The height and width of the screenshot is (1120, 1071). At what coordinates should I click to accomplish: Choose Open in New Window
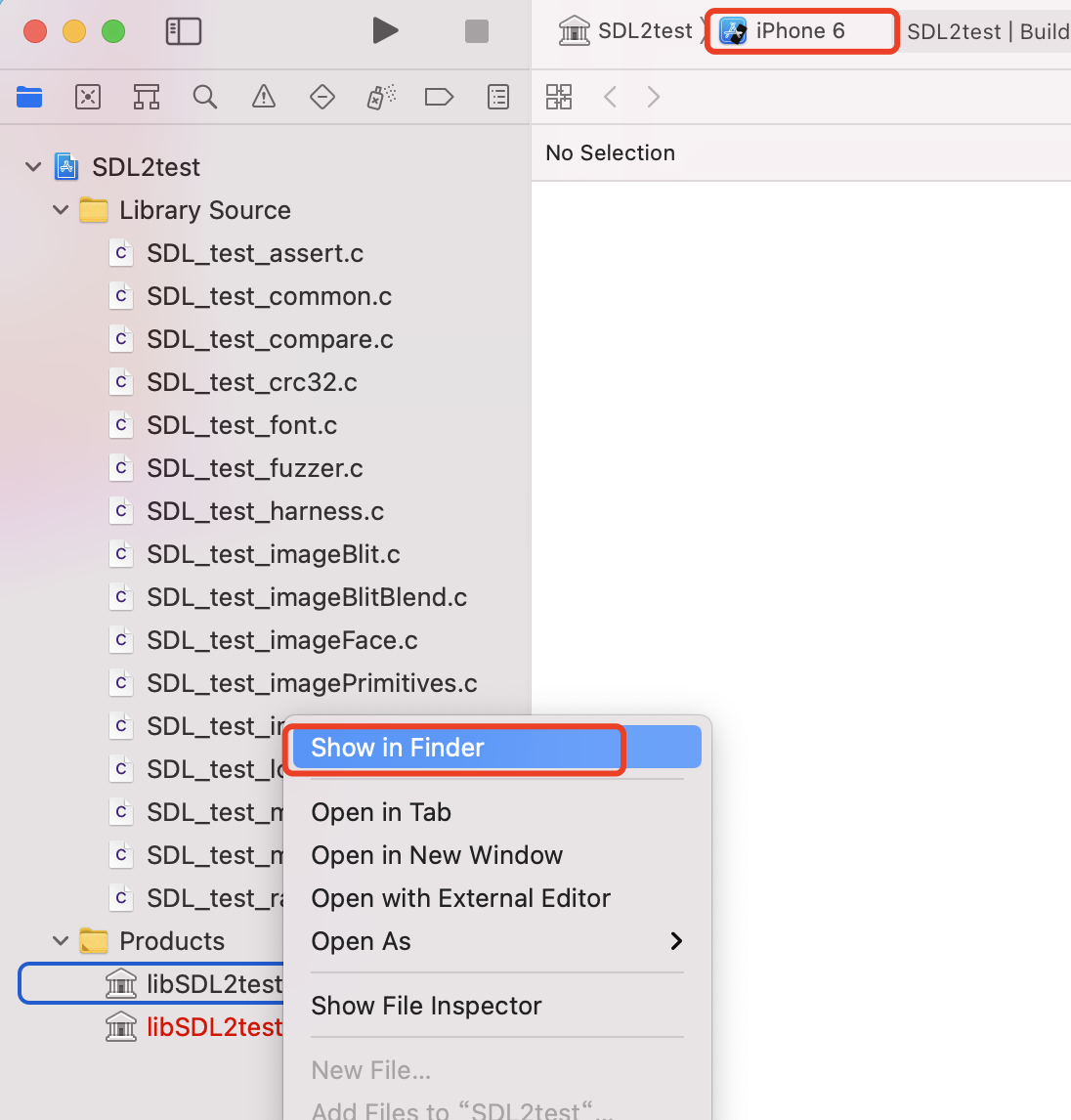point(436,855)
